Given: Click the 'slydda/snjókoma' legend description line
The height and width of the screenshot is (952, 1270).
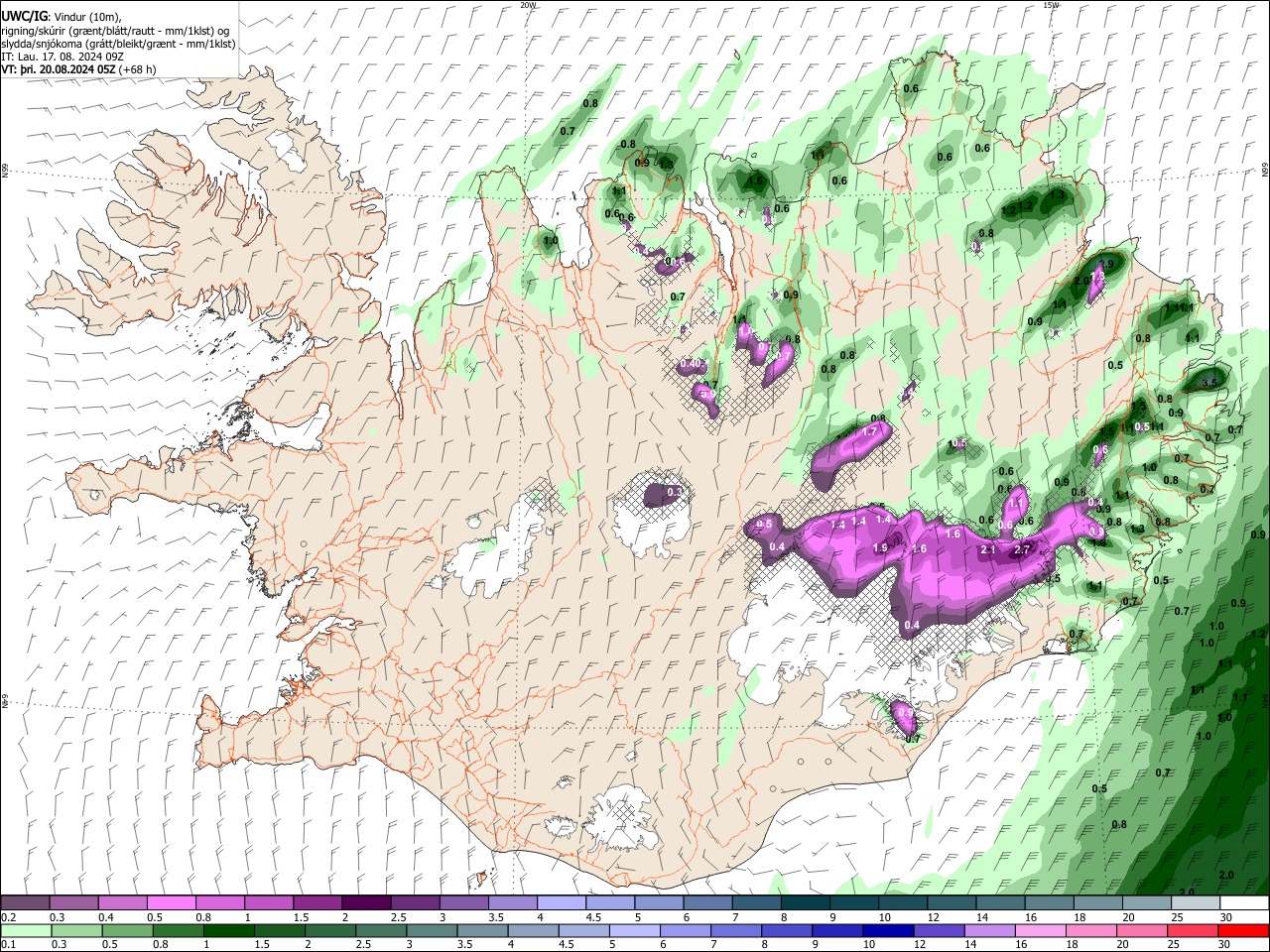Looking at the screenshot, I should click(x=118, y=44).
